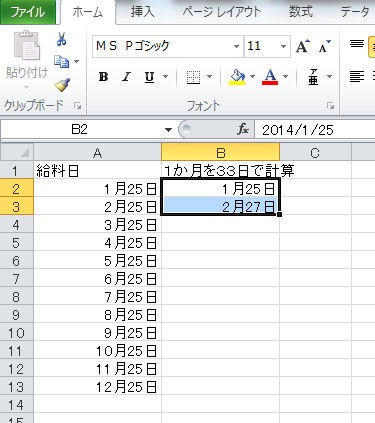This screenshot has width=375, height=423.
Task: Click the Copy icon
Action: coord(62,62)
